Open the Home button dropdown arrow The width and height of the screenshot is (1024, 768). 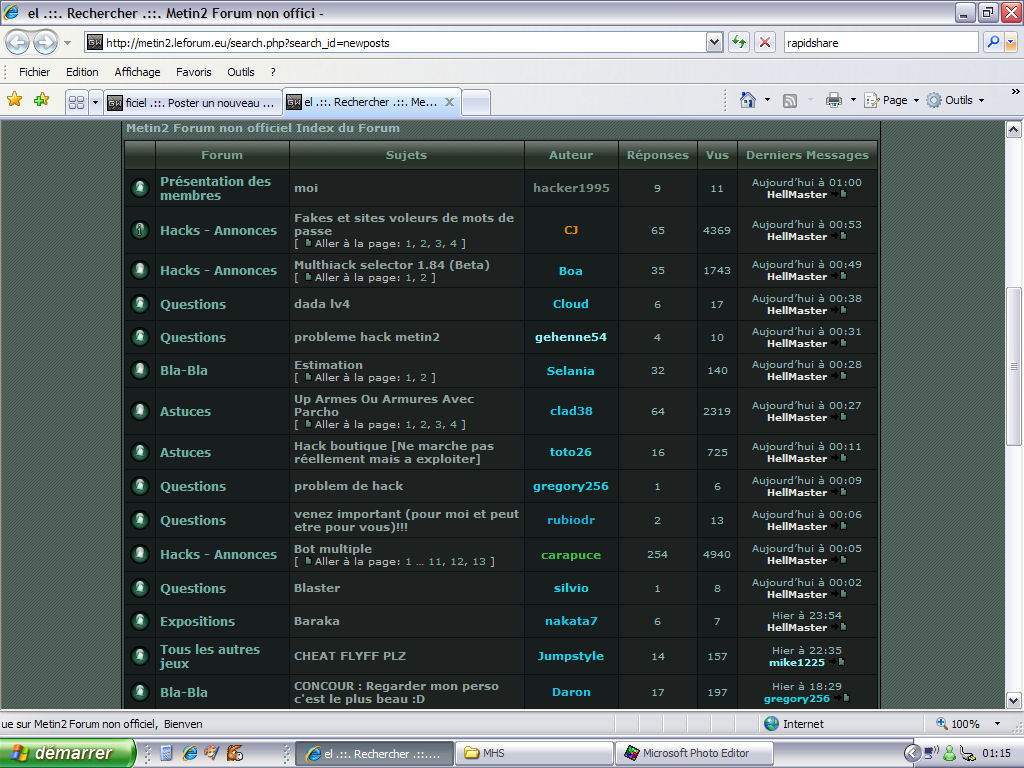point(767,100)
